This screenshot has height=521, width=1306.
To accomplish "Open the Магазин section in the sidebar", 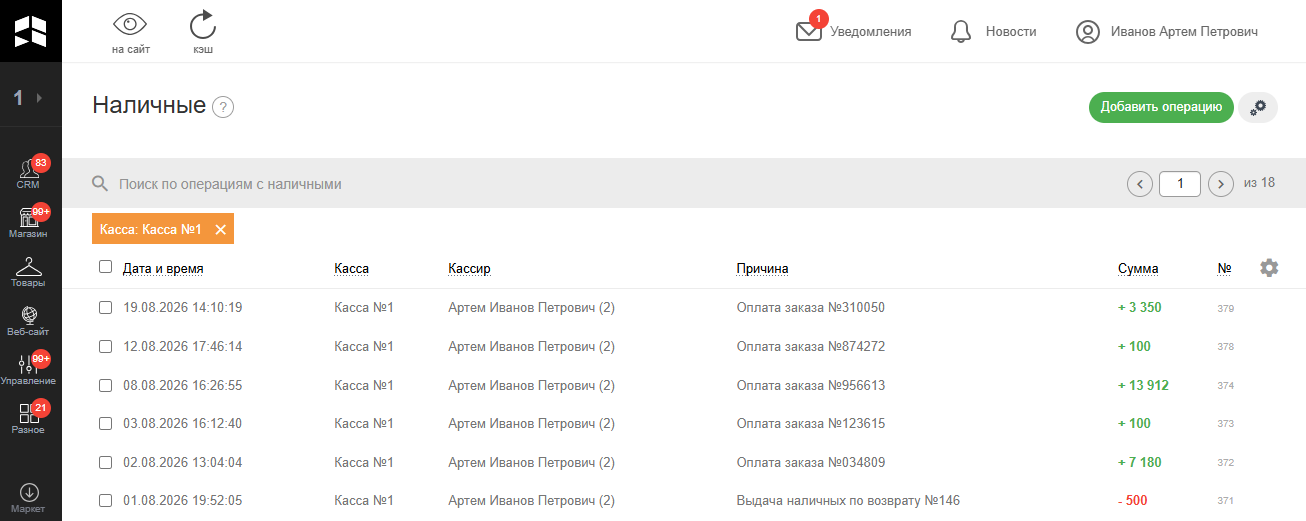I will tap(29, 222).
